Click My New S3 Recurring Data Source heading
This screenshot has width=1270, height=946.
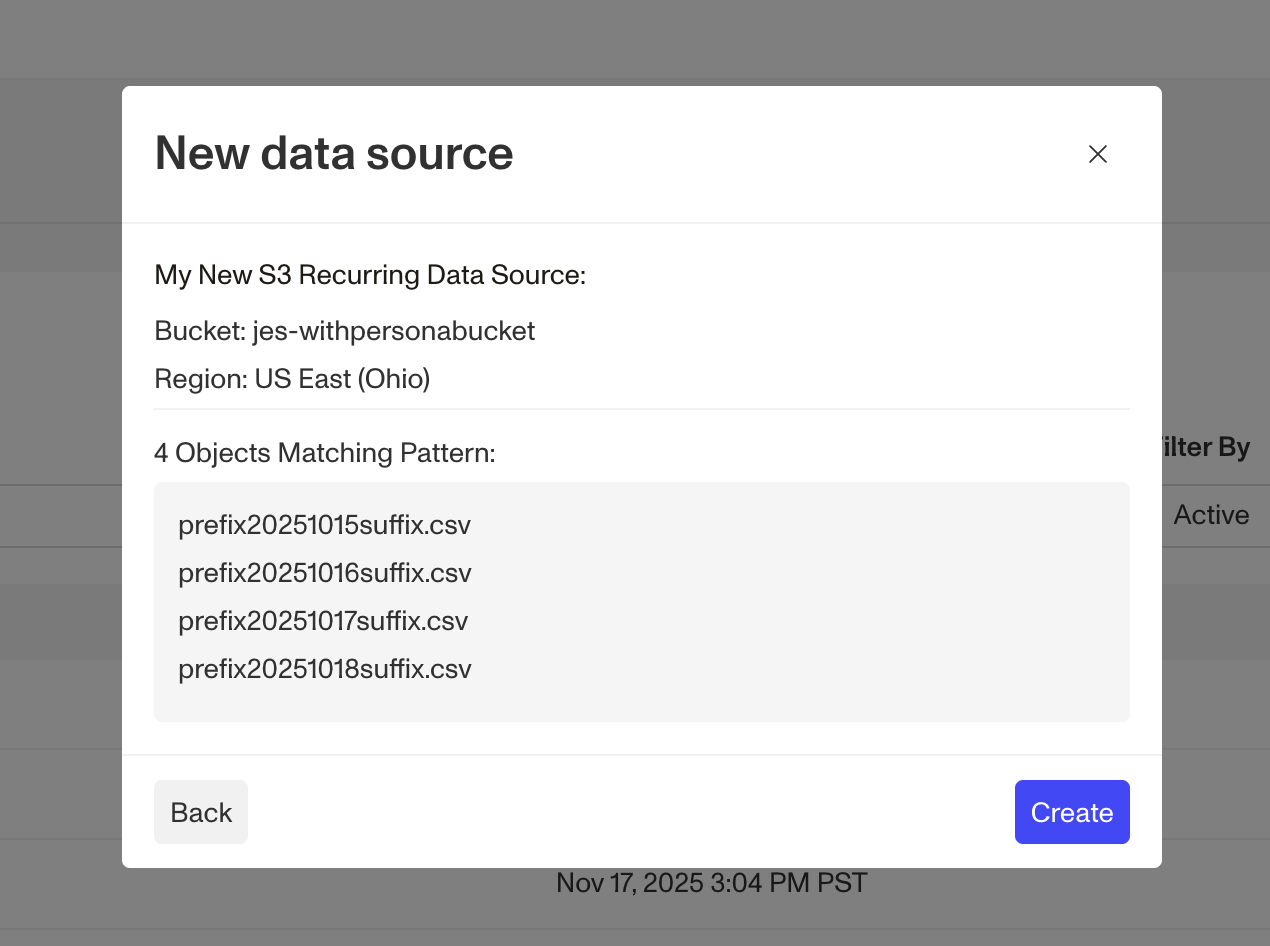[370, 274]
